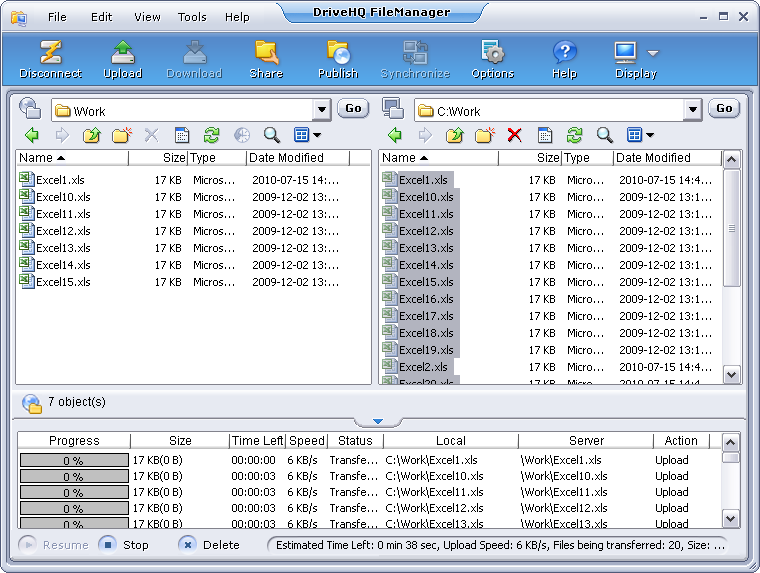Go back using local pane green arrow

point(395,135)
